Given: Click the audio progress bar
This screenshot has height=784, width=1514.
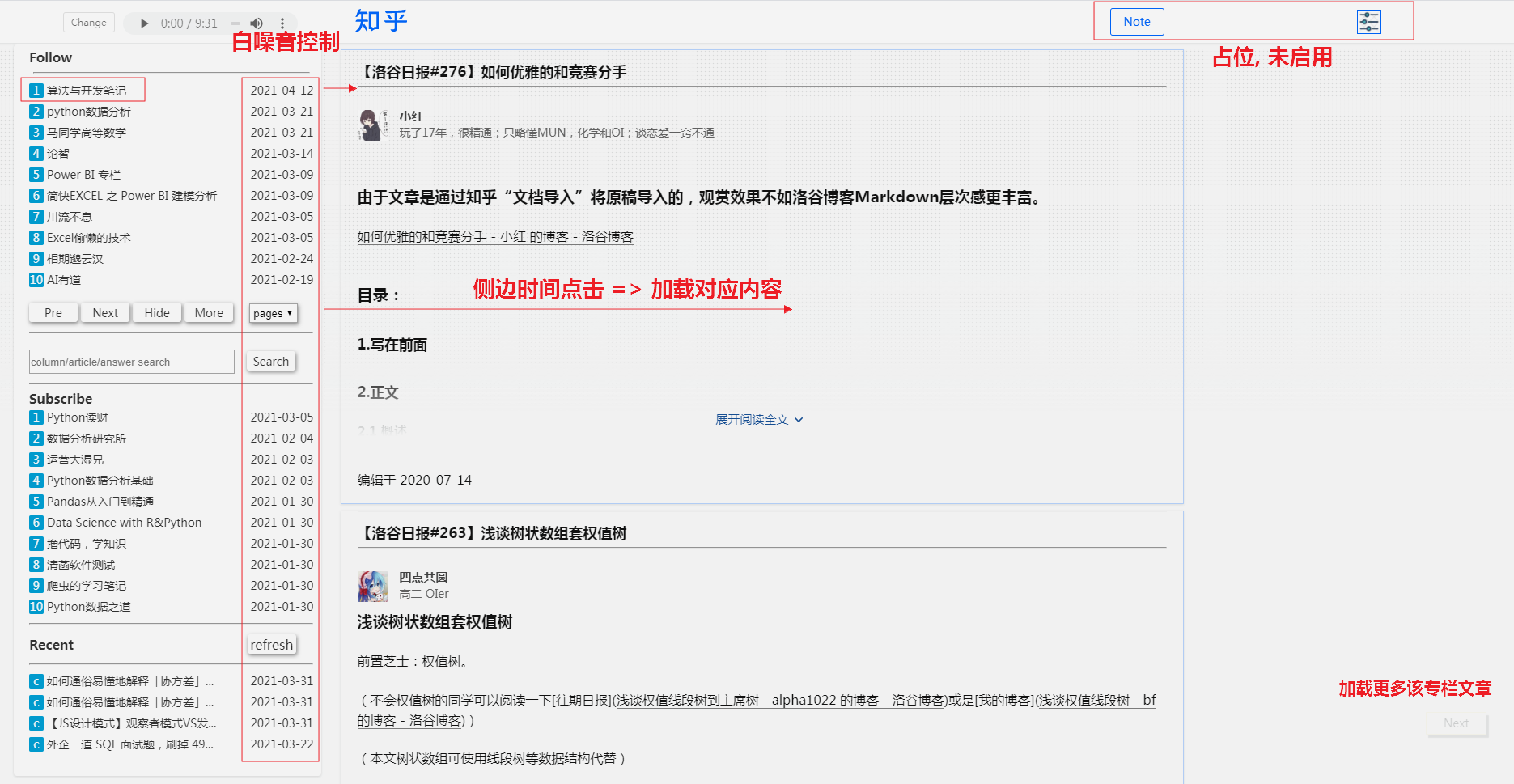Looking at the screenshot, I should coord(190,22).
